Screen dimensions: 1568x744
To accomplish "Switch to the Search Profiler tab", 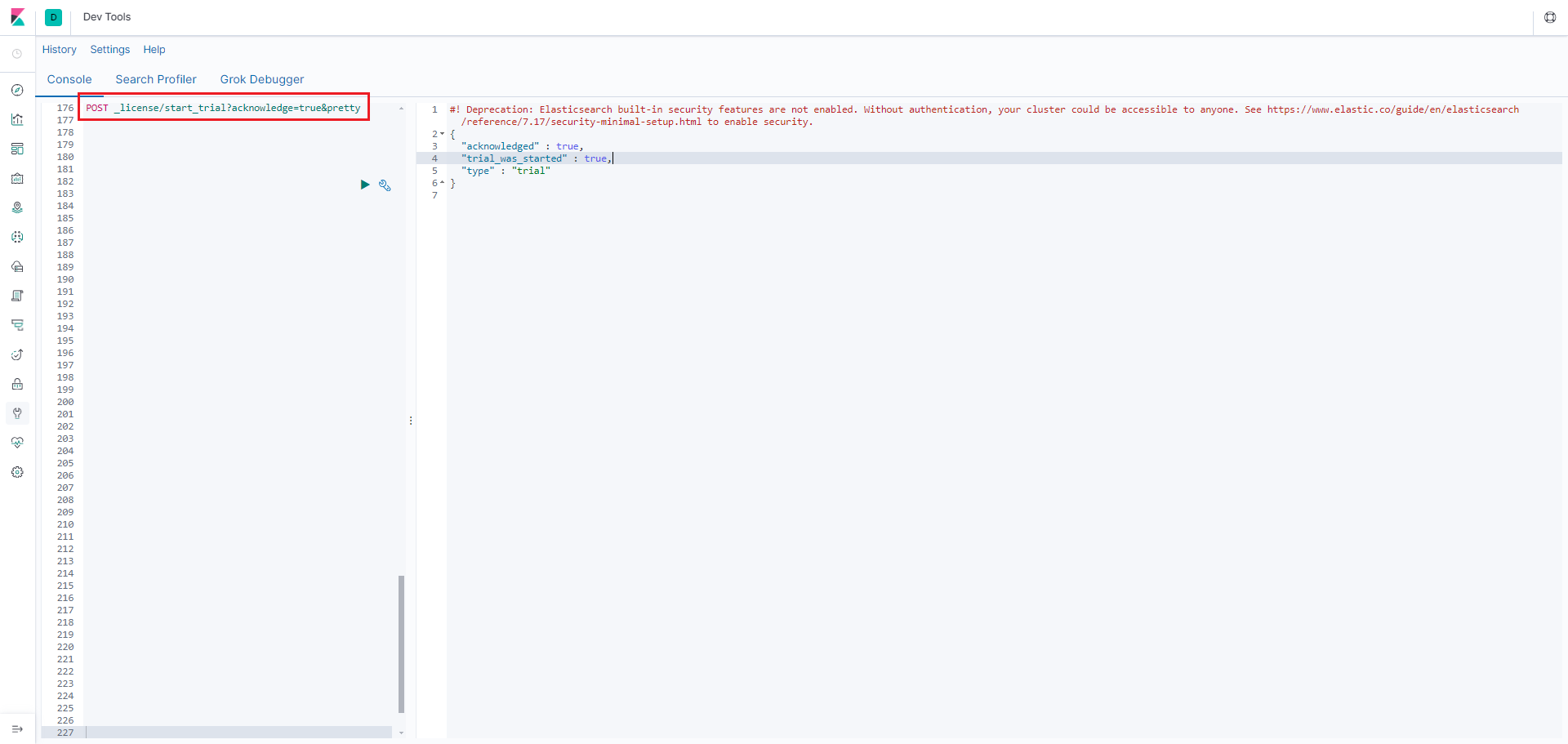I will [156, 79].
